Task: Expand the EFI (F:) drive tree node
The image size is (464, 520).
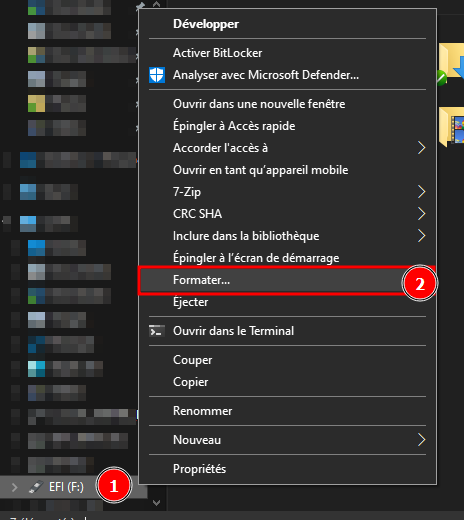Action: [14, 487]
